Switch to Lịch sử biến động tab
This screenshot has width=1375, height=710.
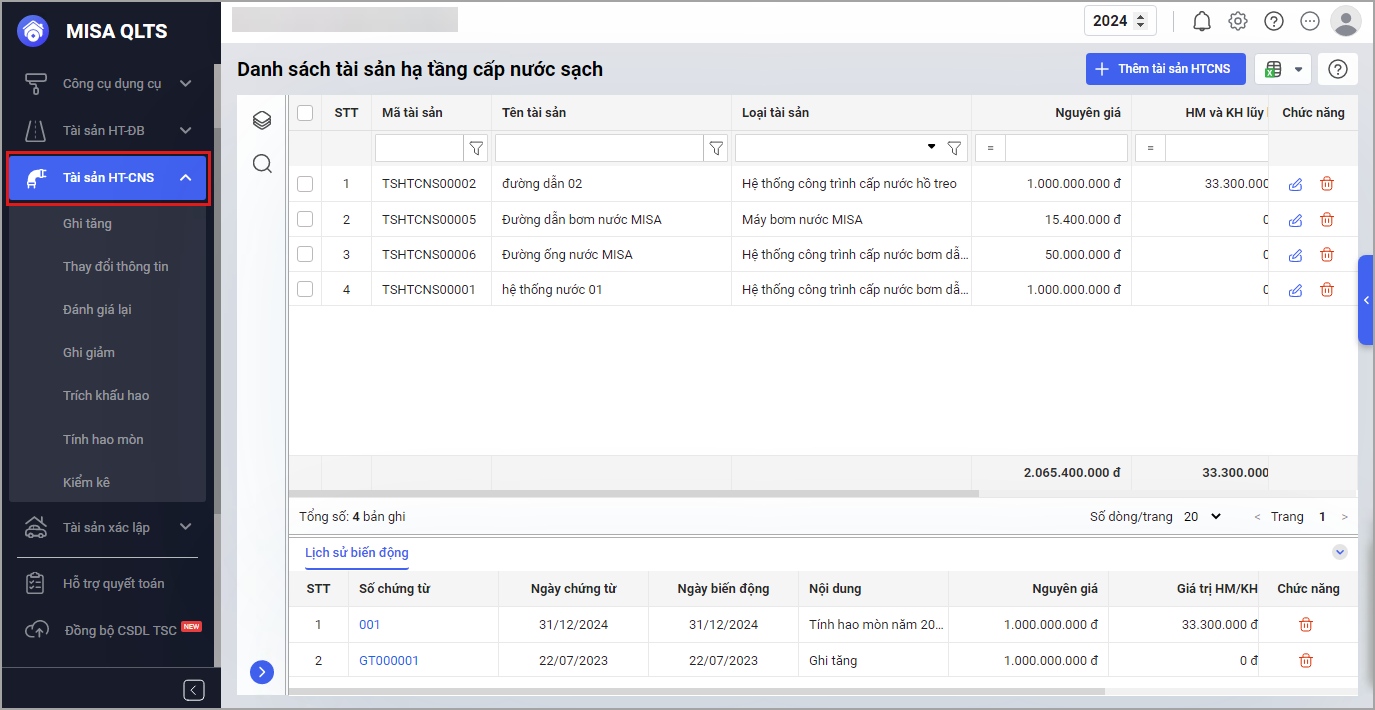point(356,552)
